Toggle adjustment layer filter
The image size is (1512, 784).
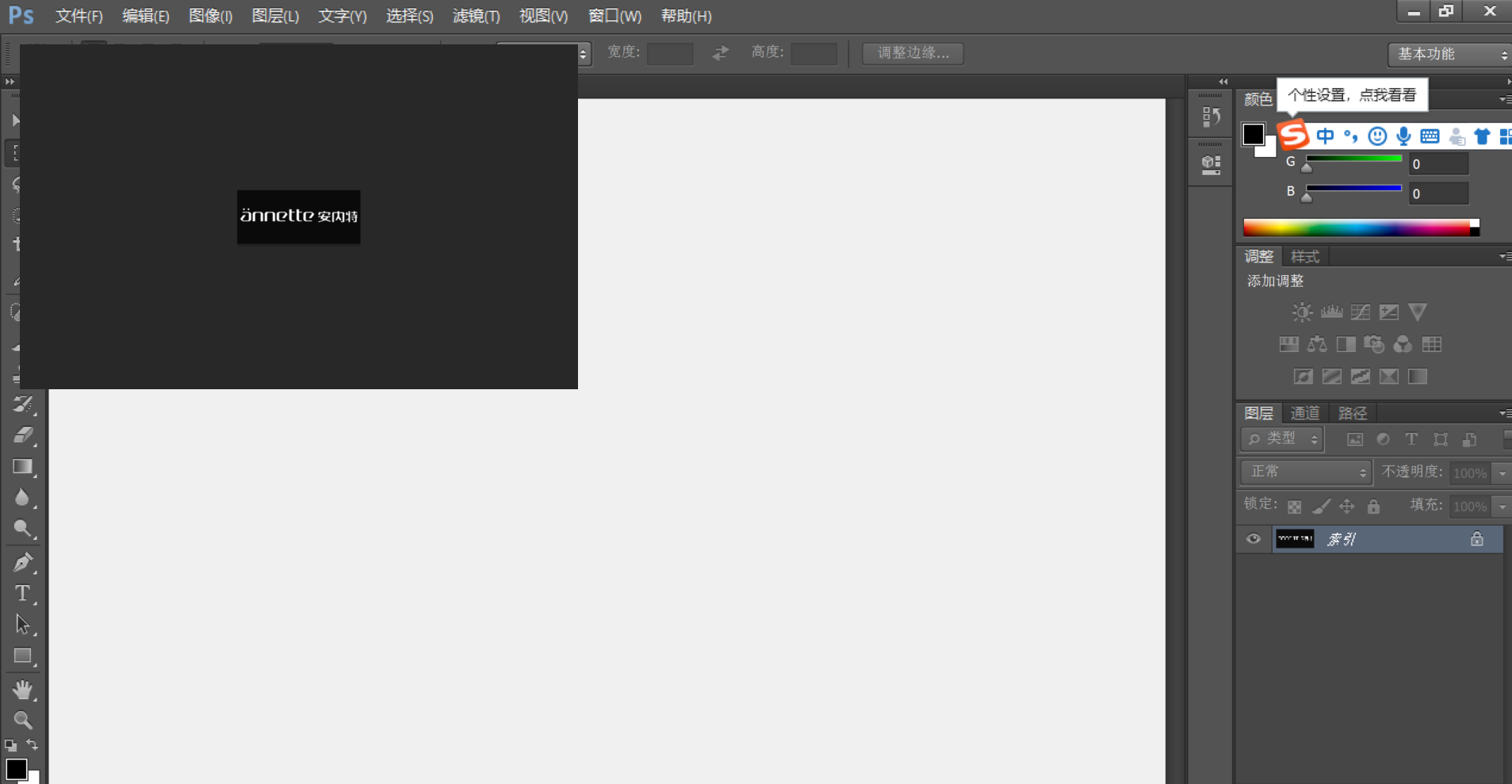1384,439
